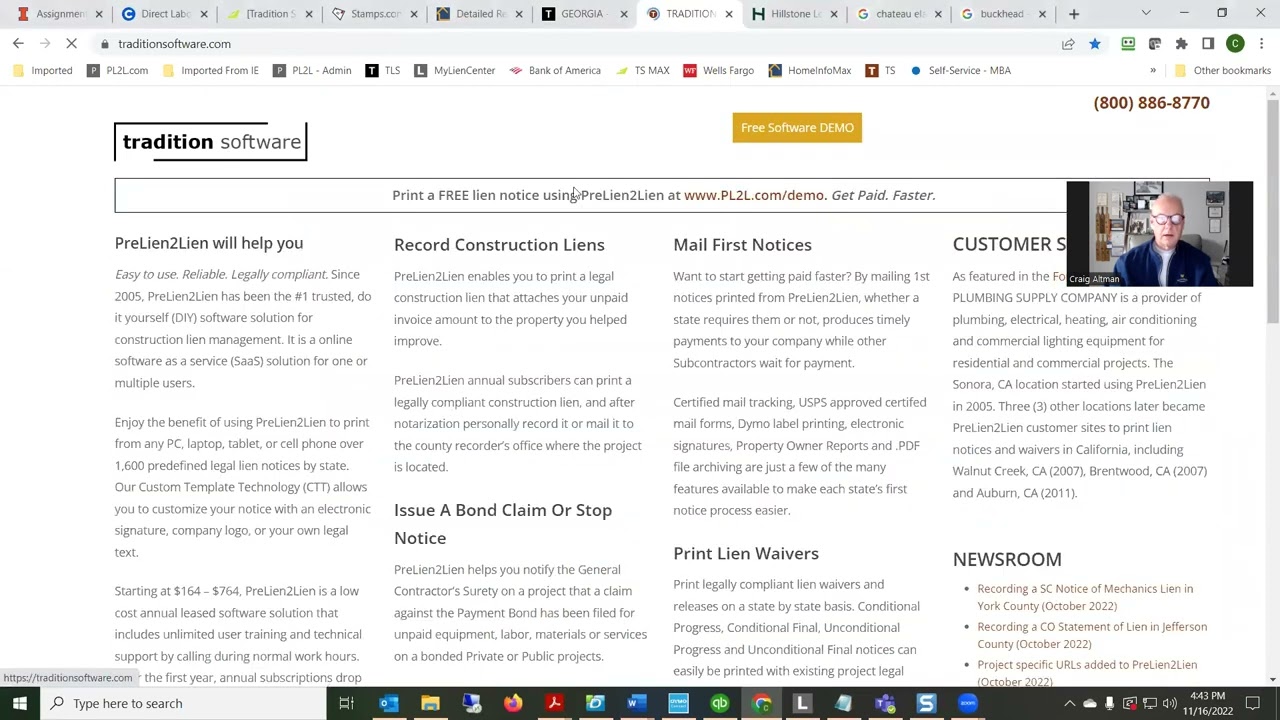This screenshot has height=720, width=1280.
Task: Open DYMO Connect from the taskbar
Action: 678,703
